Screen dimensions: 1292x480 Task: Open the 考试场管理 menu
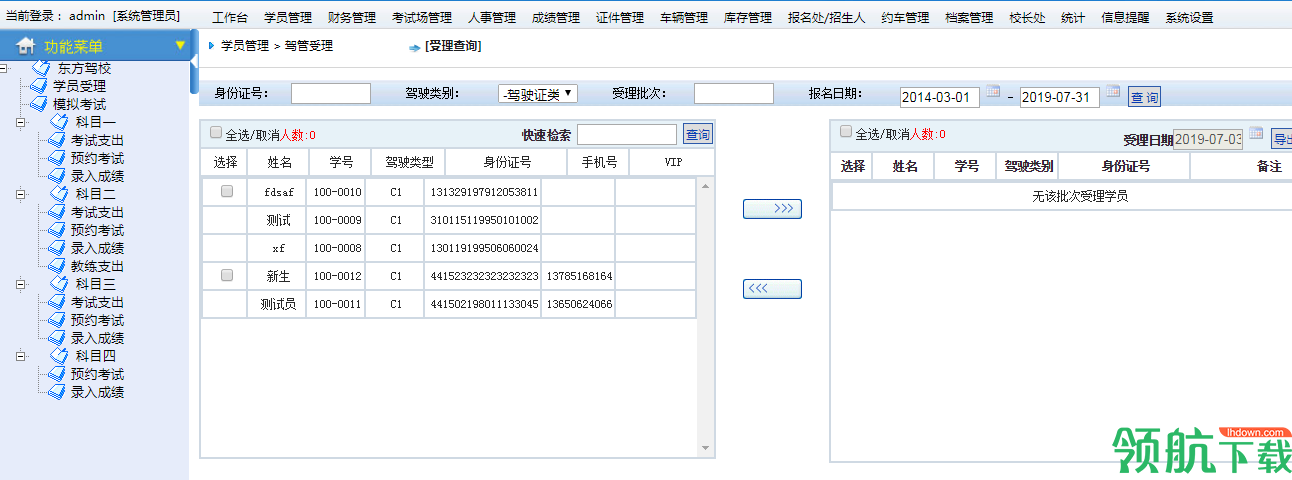click(422, 18)
